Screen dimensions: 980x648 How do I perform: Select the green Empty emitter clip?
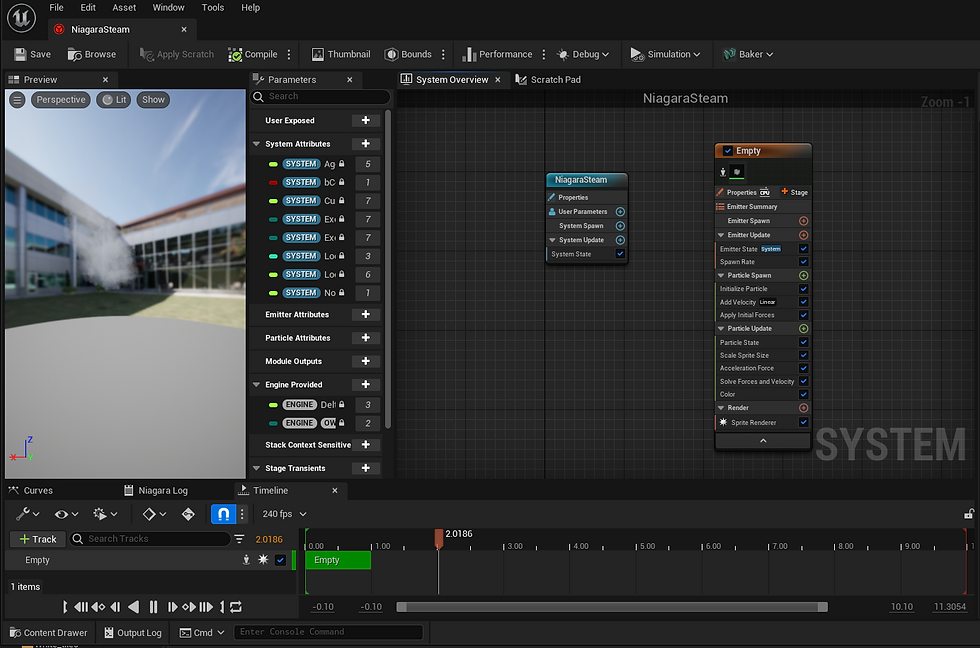click(x=338, y=560)
